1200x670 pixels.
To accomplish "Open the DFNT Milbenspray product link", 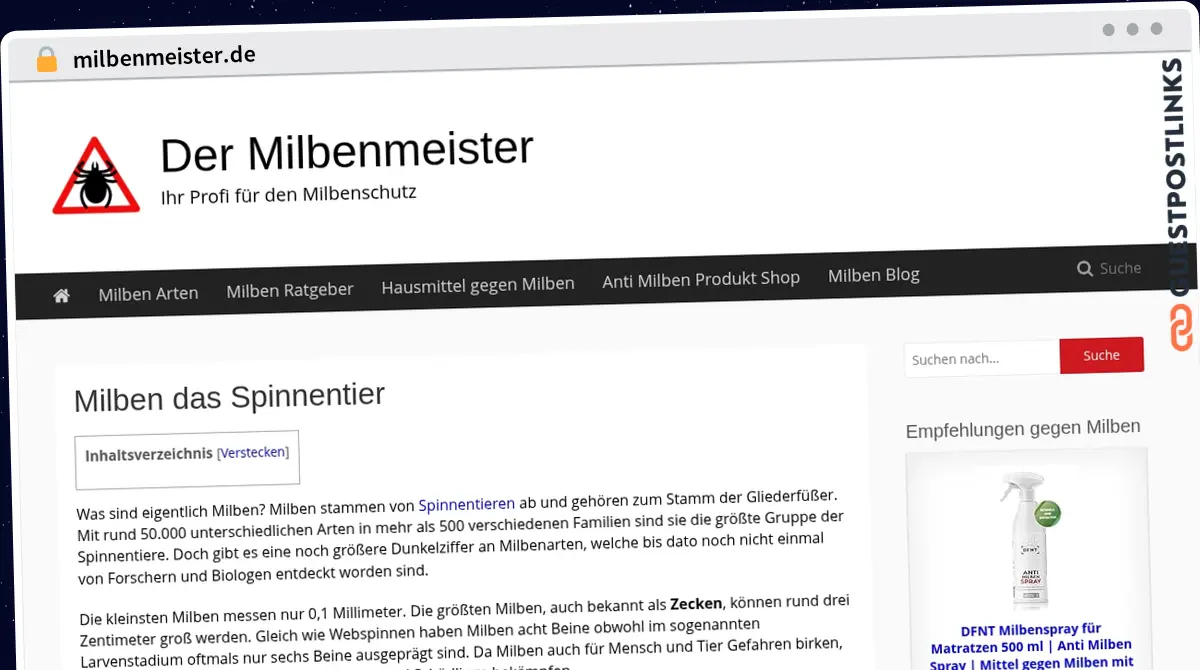I will 1031,645.
